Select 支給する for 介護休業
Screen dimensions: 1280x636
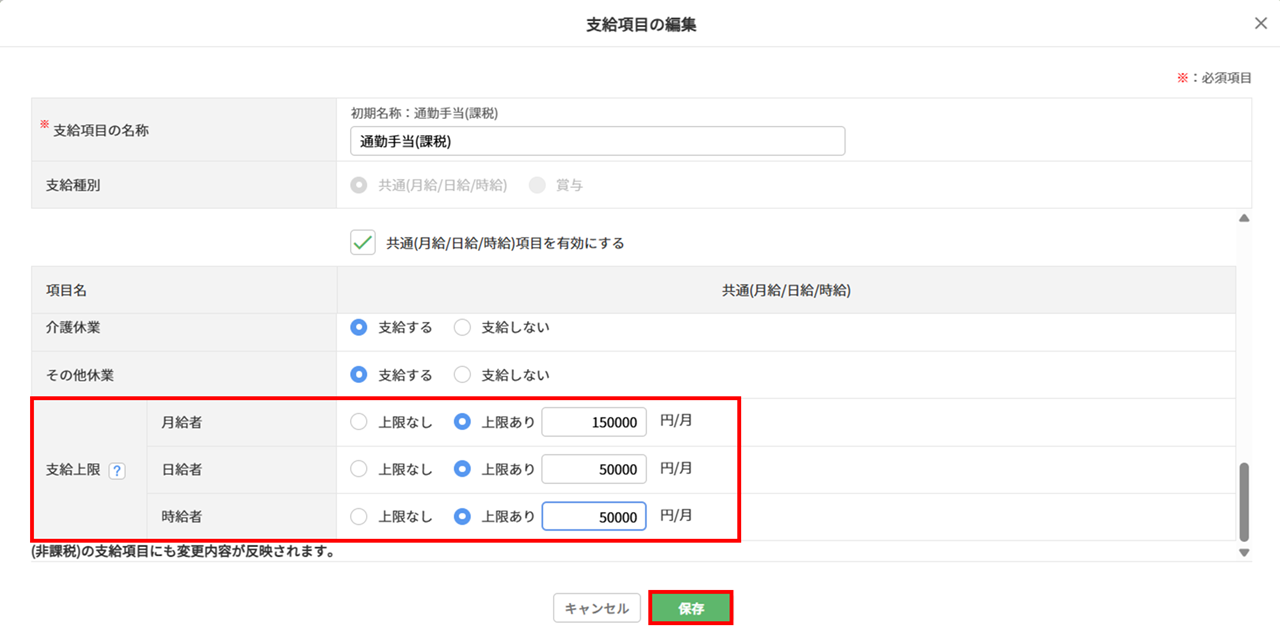click(x=359, y=327)
